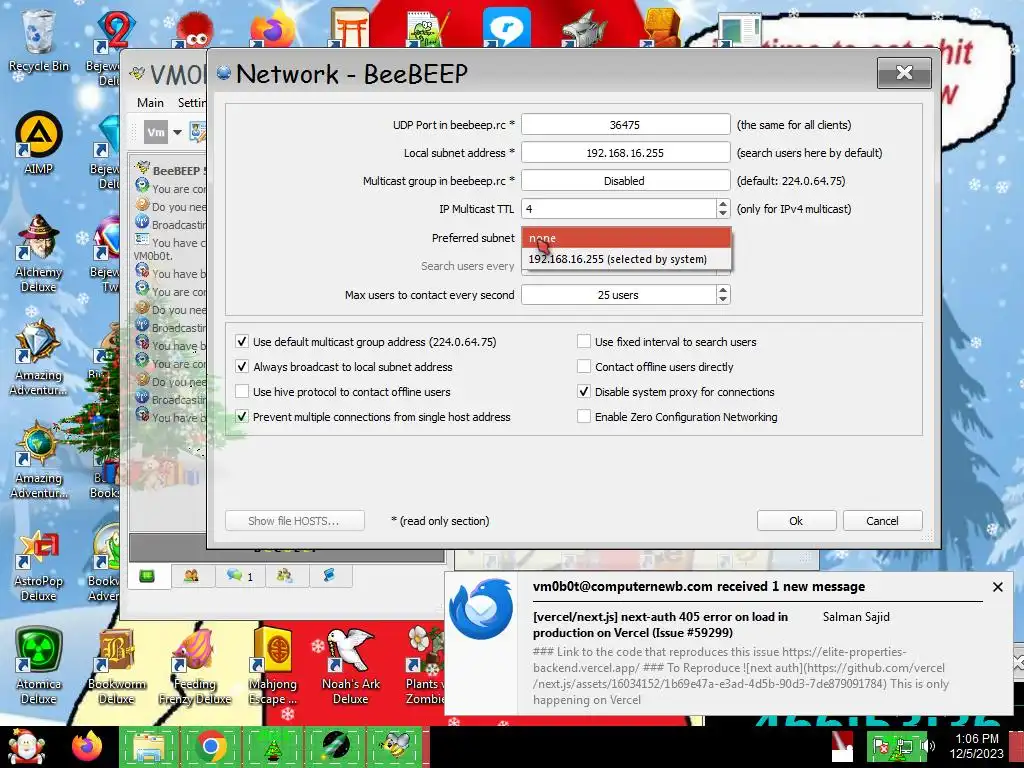Click the Local subnet address field

pyautogui.click(x=625, y=153)
